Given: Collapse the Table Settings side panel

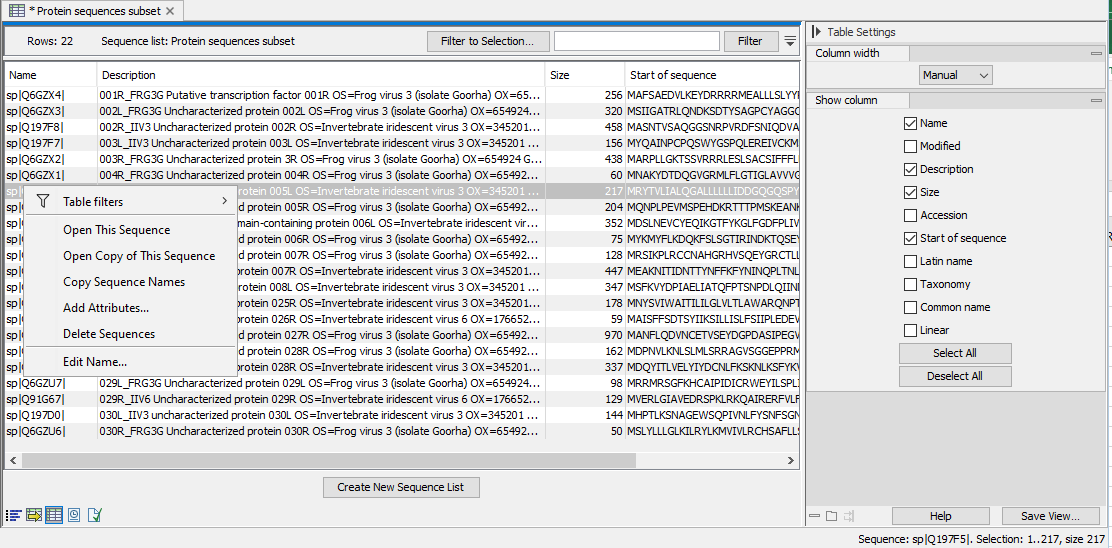Looking at the screenshot, I should pos(816,32).
